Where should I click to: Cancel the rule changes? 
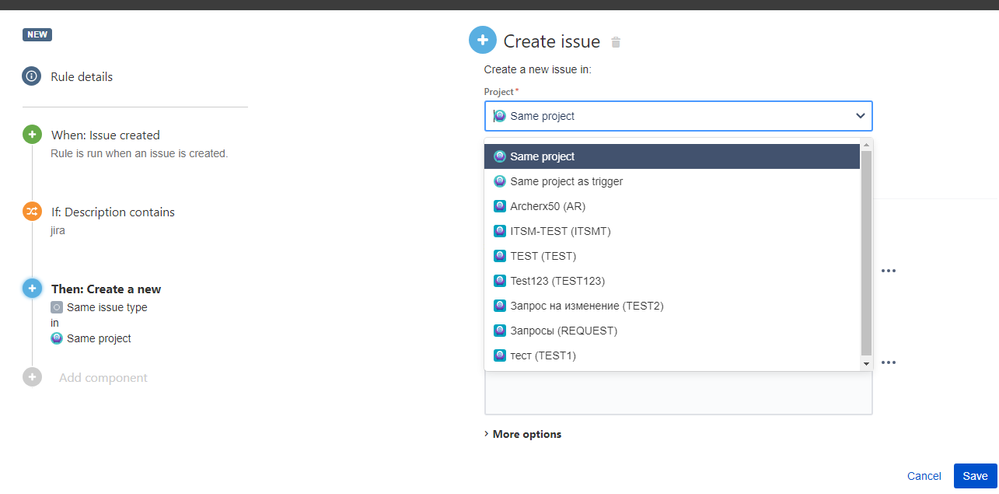click(x=924, y=476)
